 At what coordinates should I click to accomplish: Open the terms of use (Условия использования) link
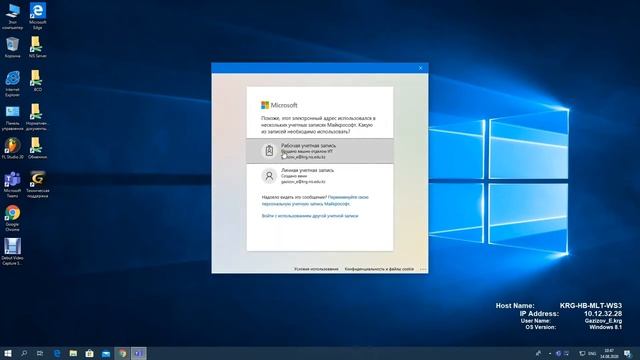pos(316,269)
